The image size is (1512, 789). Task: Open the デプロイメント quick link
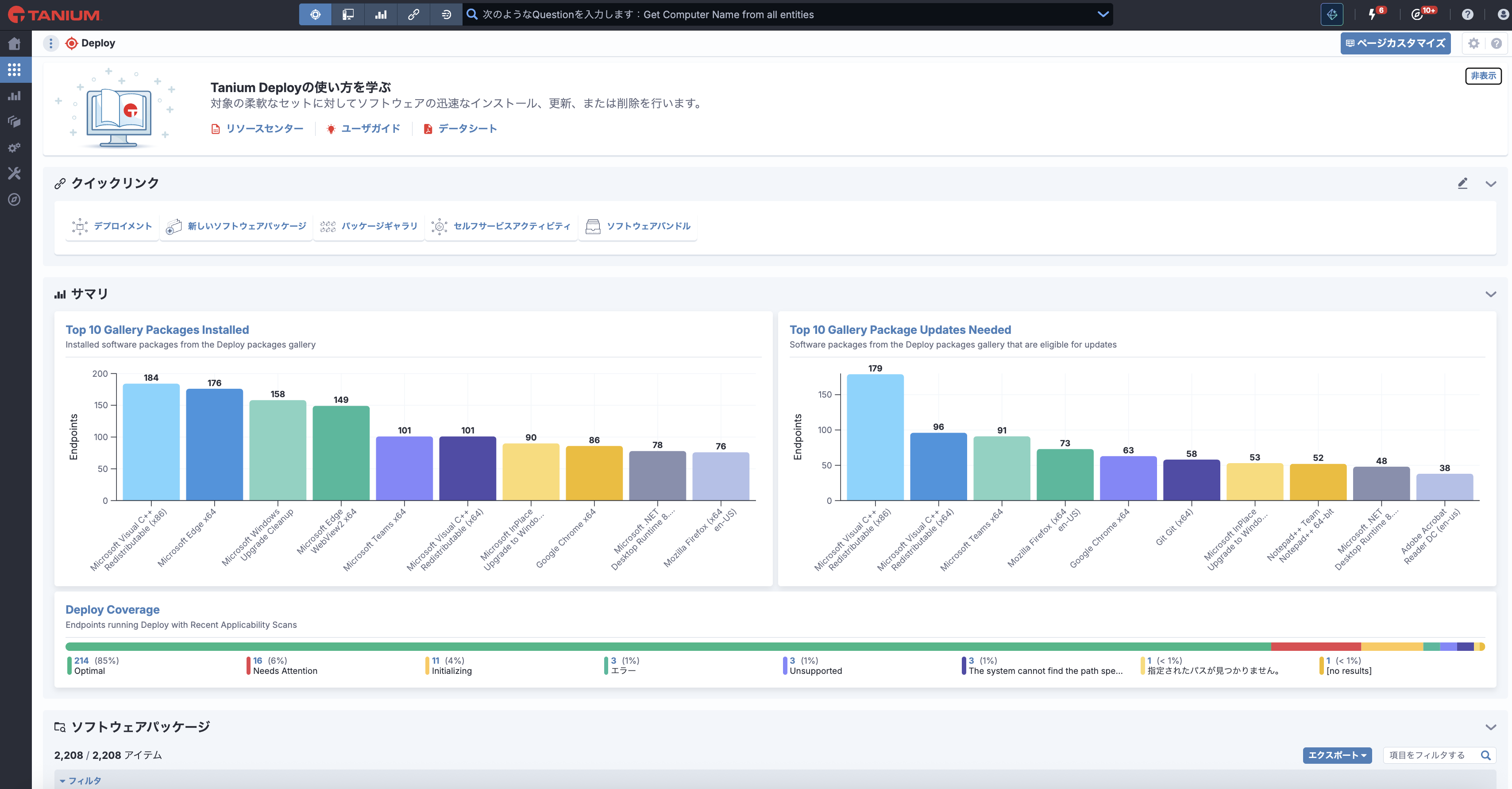pyautogui.click(x=112, y=227)
